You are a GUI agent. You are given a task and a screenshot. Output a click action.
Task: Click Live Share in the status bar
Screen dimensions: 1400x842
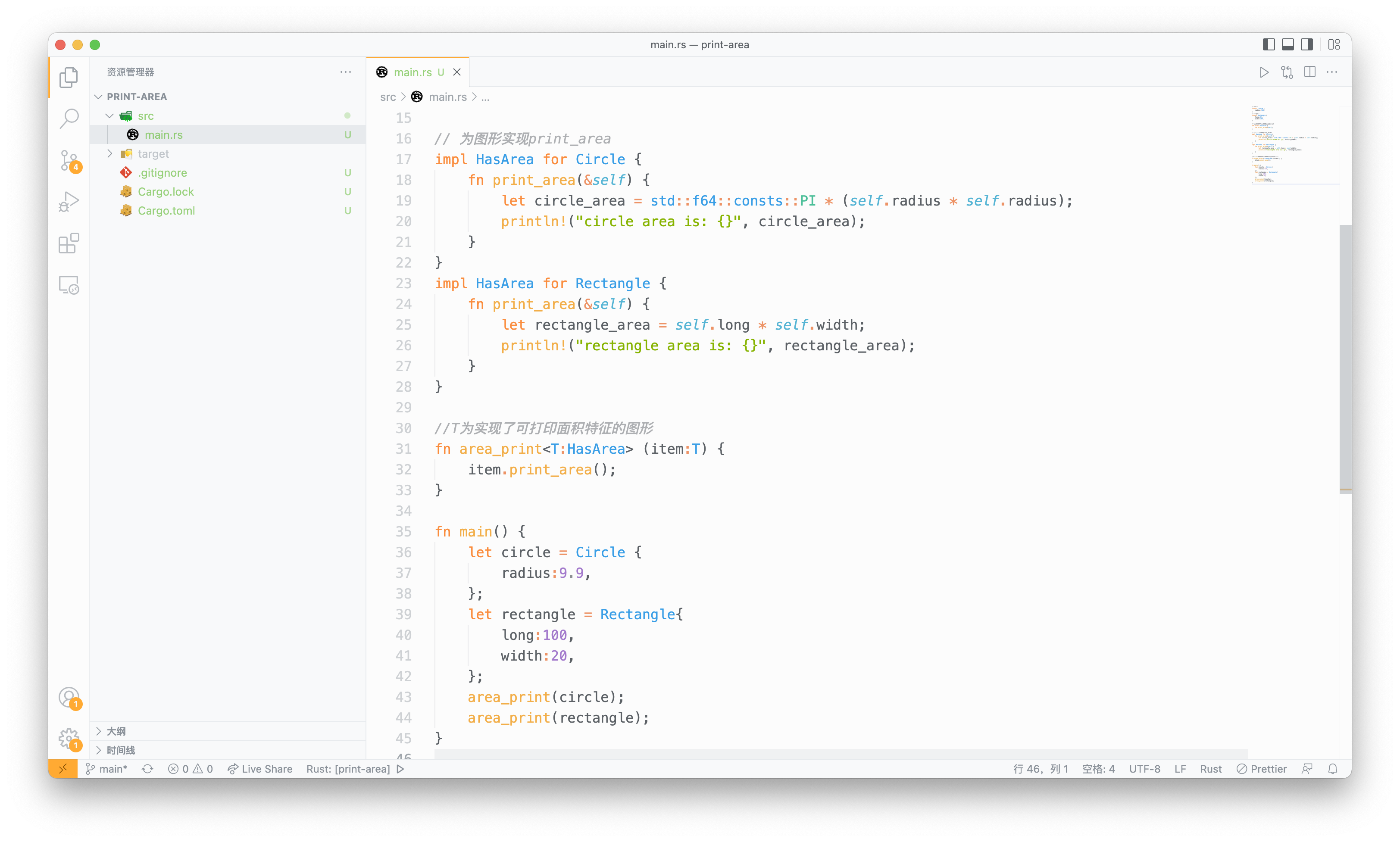coord(260,769)
